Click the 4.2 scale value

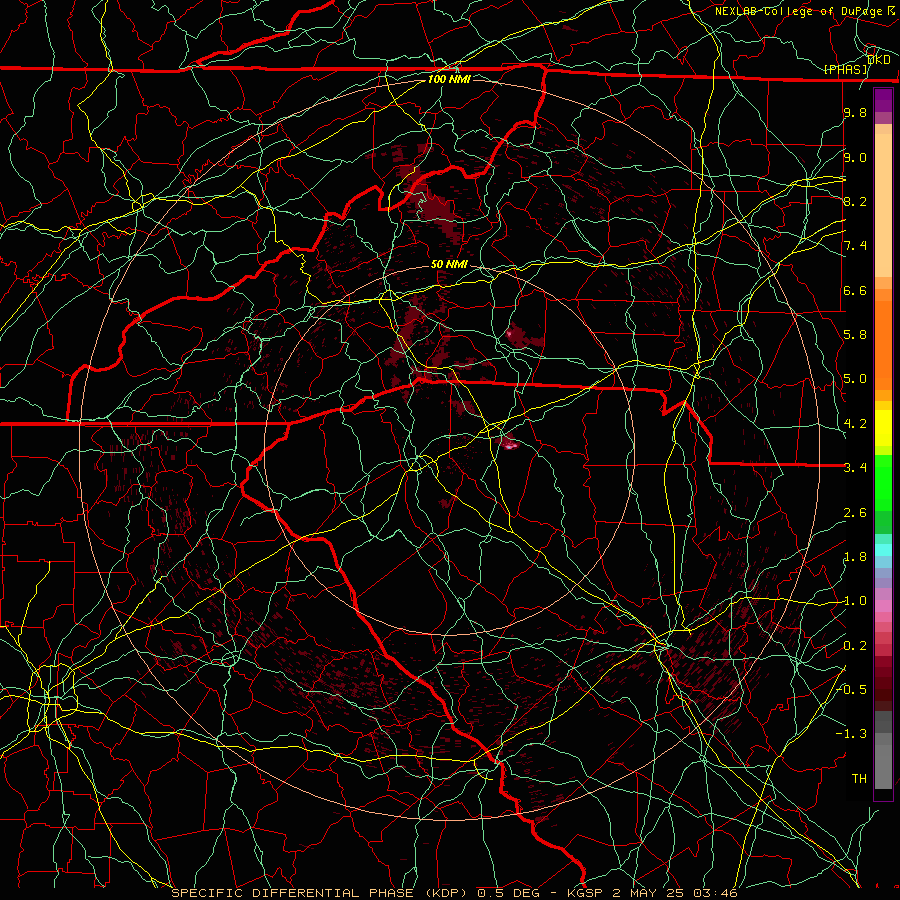tap(855, 424)
